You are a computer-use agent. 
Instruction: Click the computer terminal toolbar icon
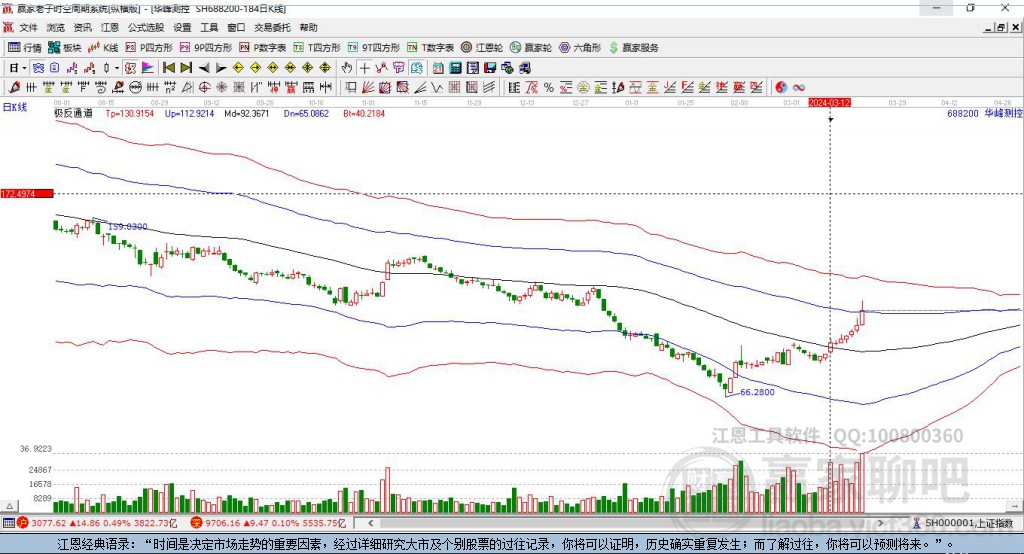point(524,68)
